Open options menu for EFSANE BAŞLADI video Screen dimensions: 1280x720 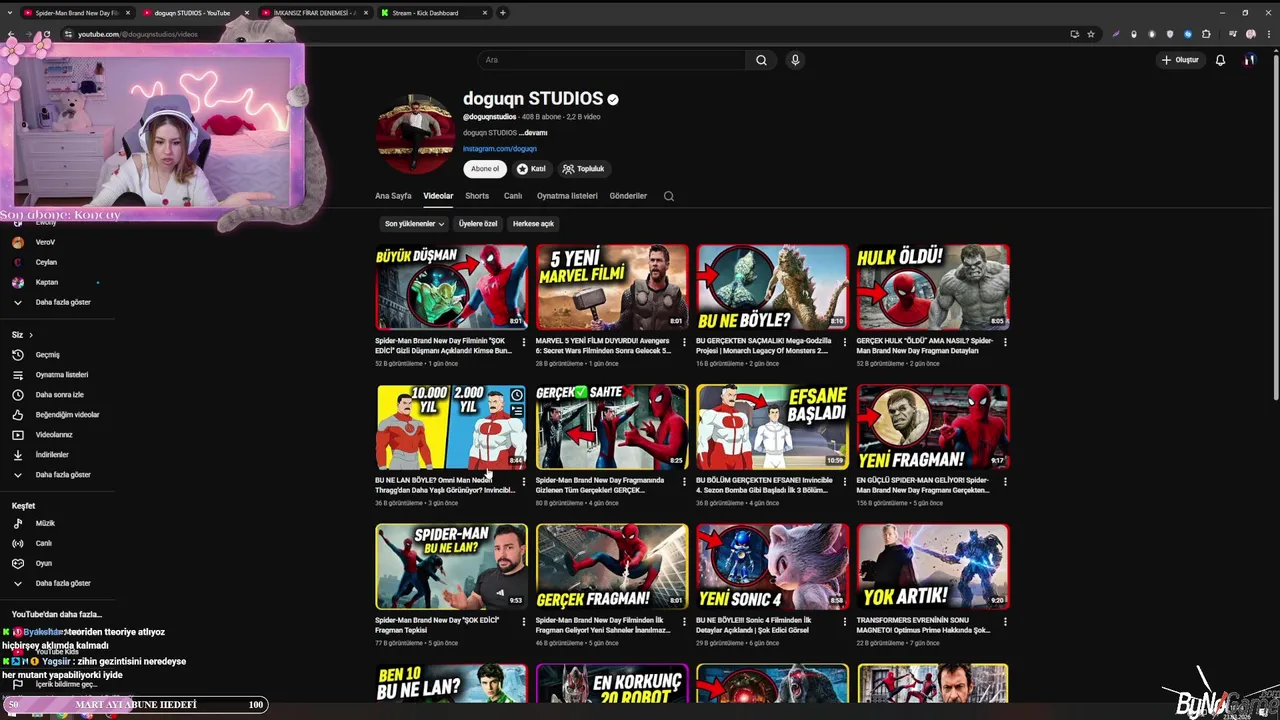pos(845,481)
